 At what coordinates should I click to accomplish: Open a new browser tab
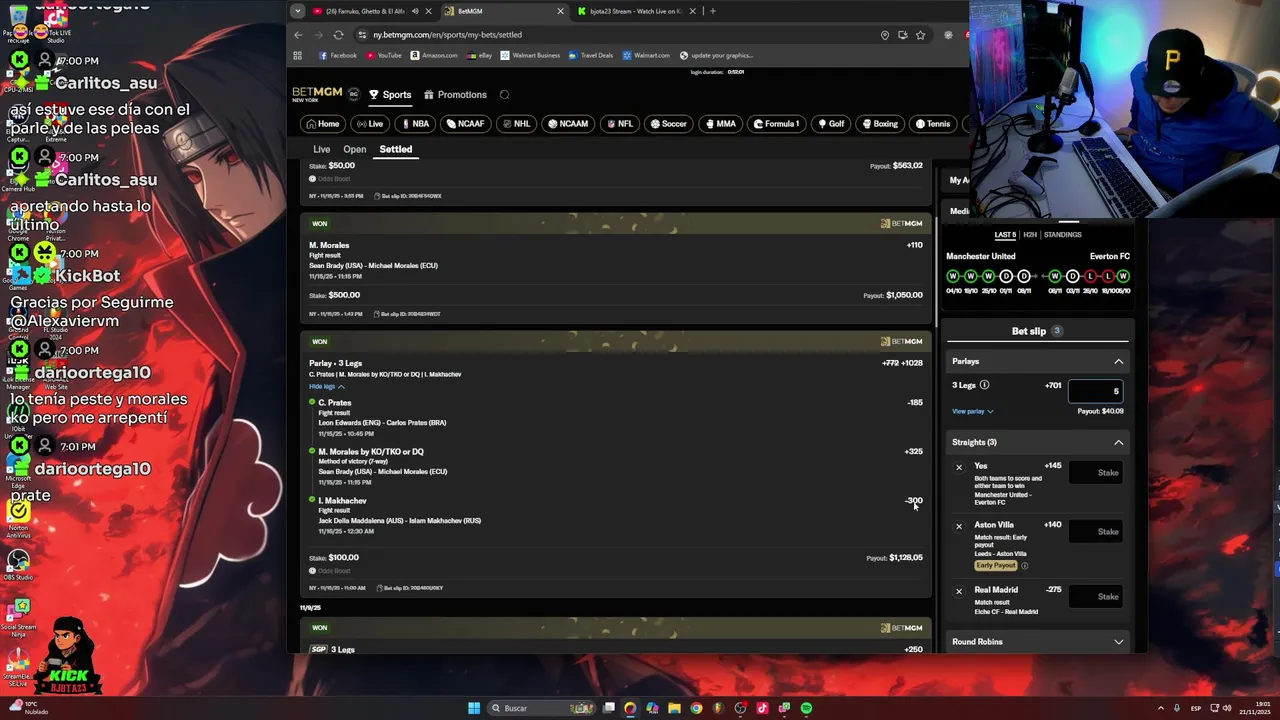click(x=712, y=11)
